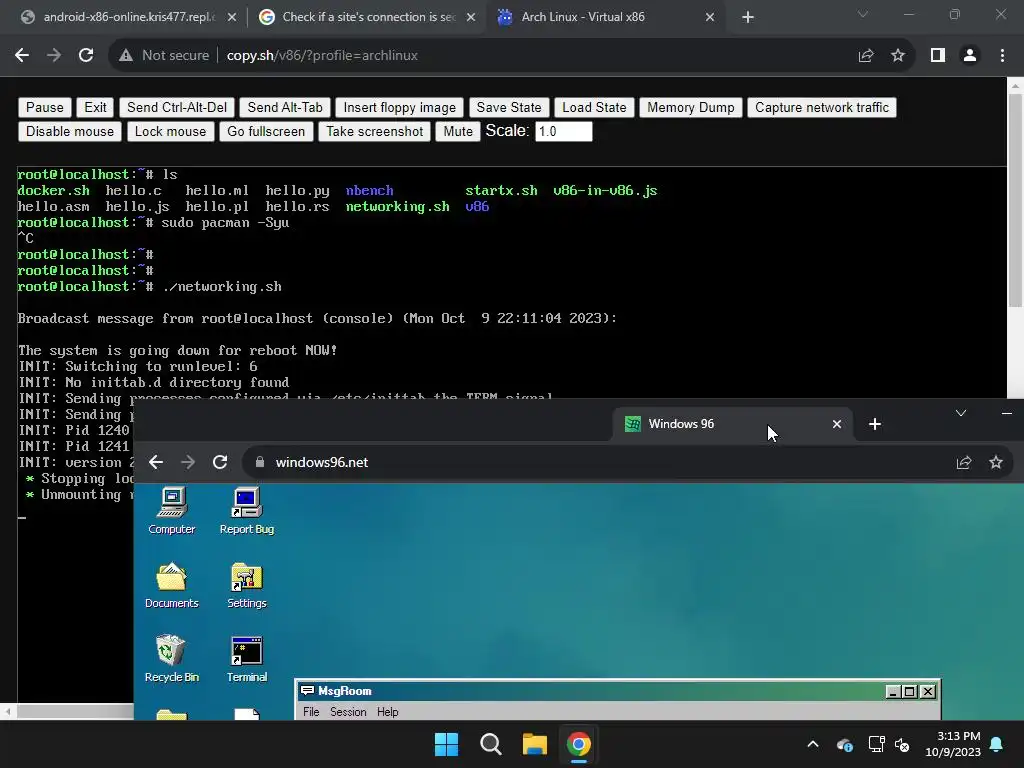Open MsgRoom File menu
This screenshot has height=768, width=1024.
coord(312,712)
